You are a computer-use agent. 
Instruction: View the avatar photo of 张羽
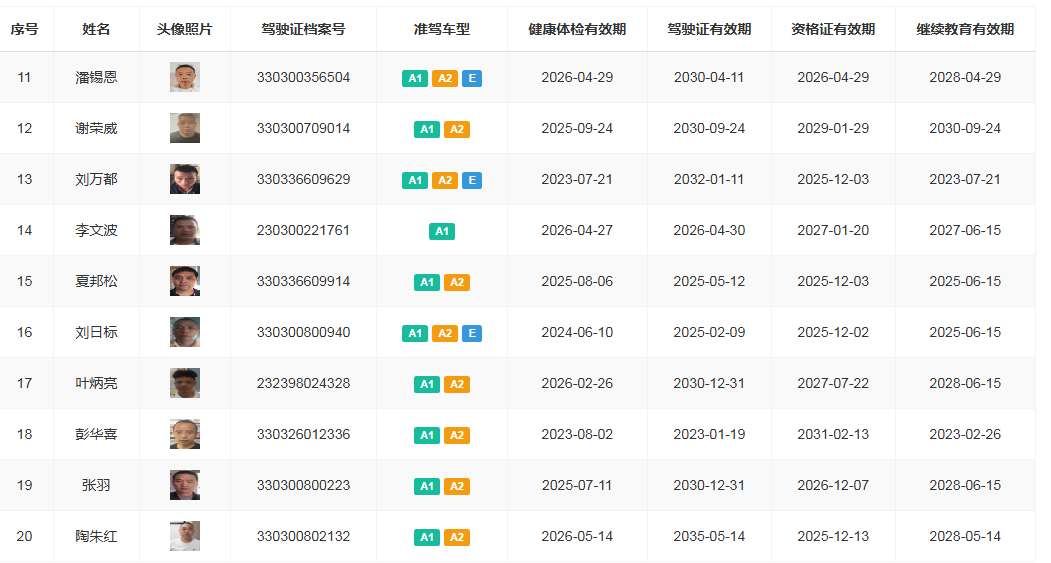click(x=184, y=485)
